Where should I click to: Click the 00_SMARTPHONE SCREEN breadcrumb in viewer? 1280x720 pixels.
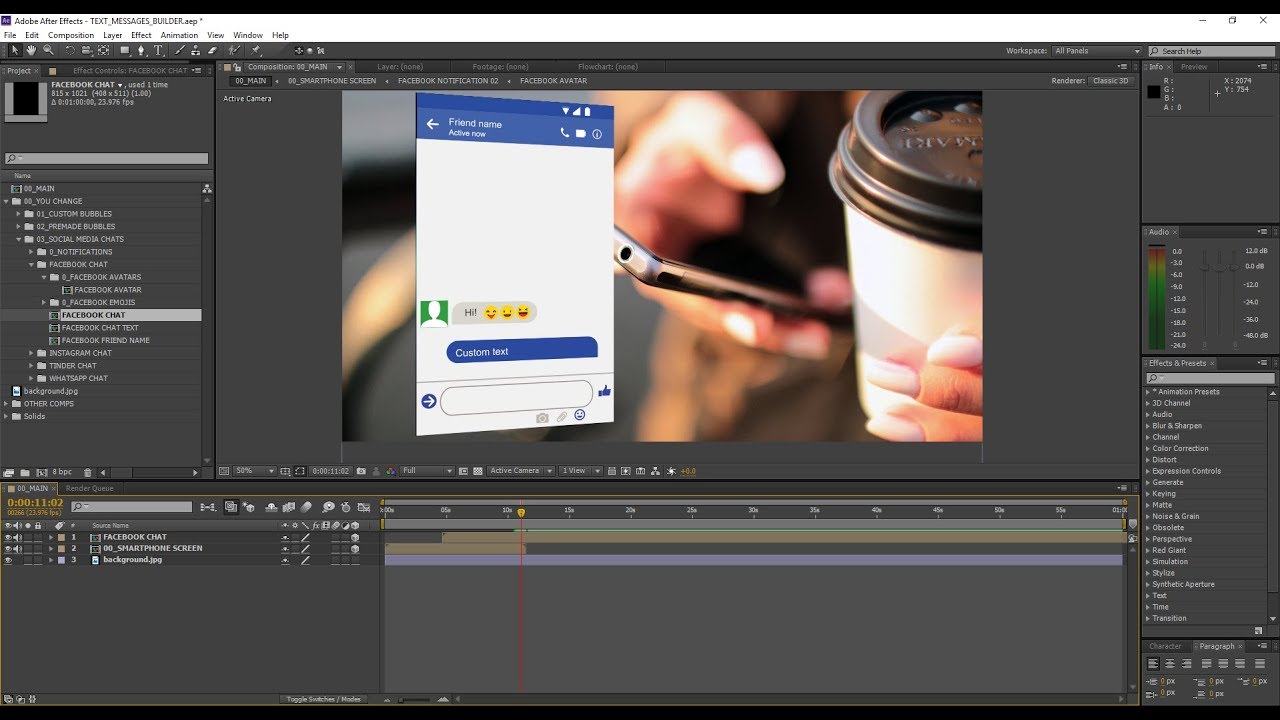point(332,81)
